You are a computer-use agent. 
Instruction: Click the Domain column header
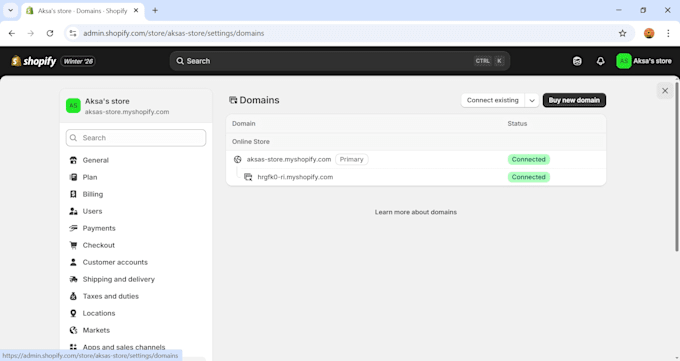click(x=243, y=124)
